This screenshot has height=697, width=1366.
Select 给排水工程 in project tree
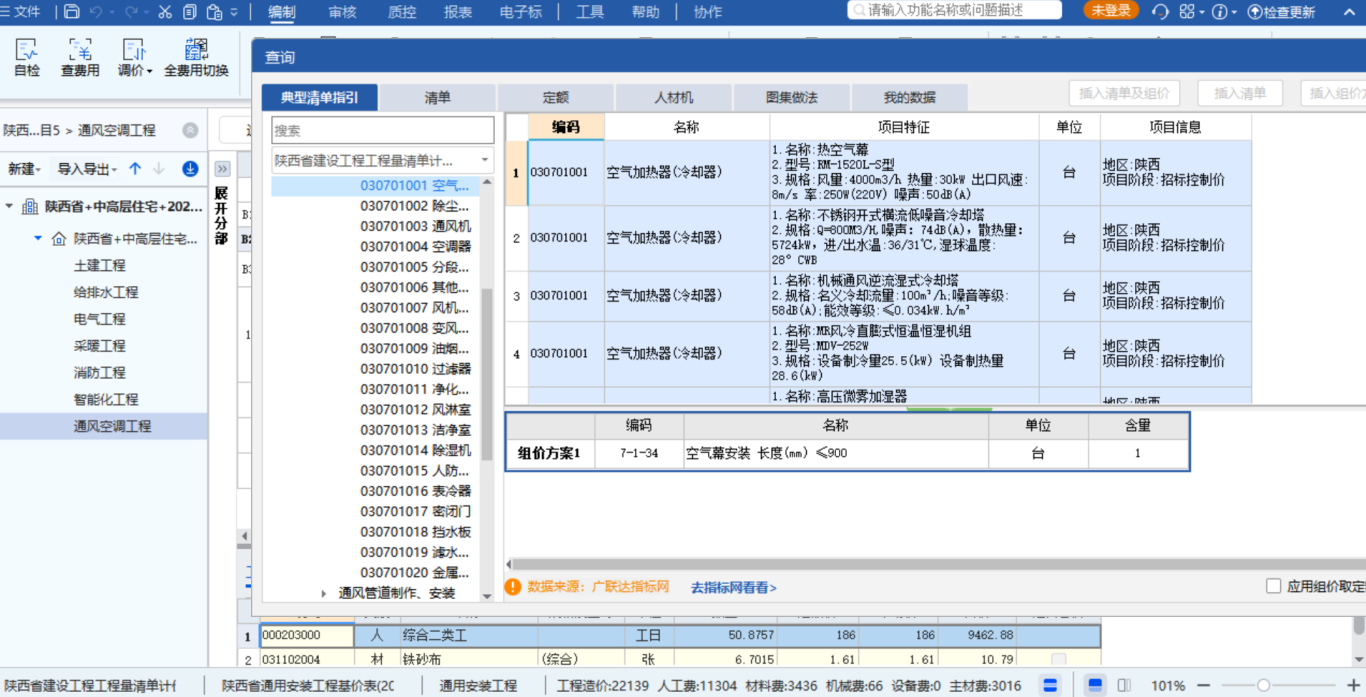(x=106, y=292)
